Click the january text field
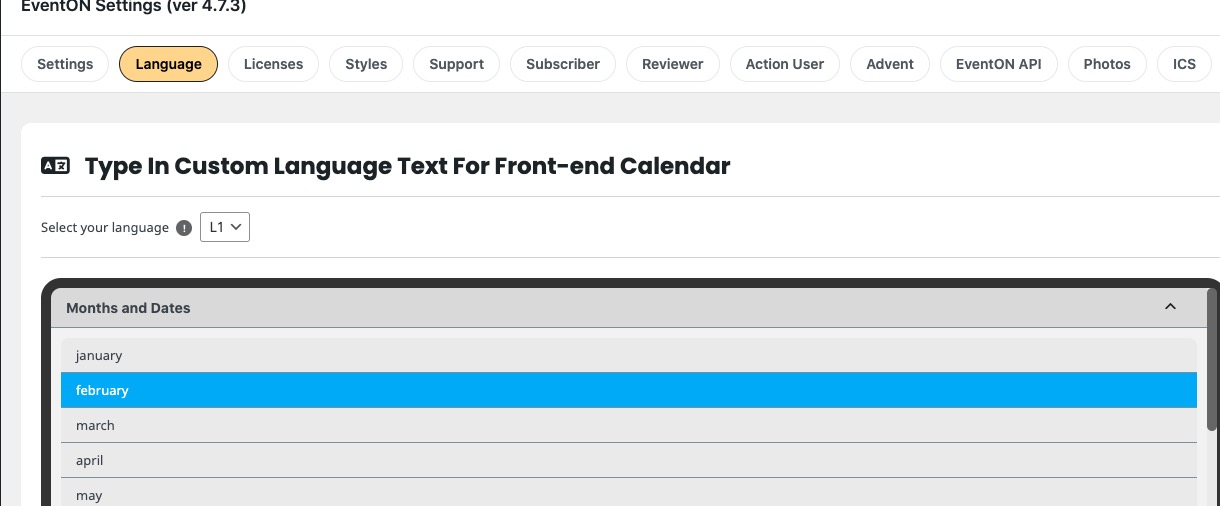 tap(629, 355)
